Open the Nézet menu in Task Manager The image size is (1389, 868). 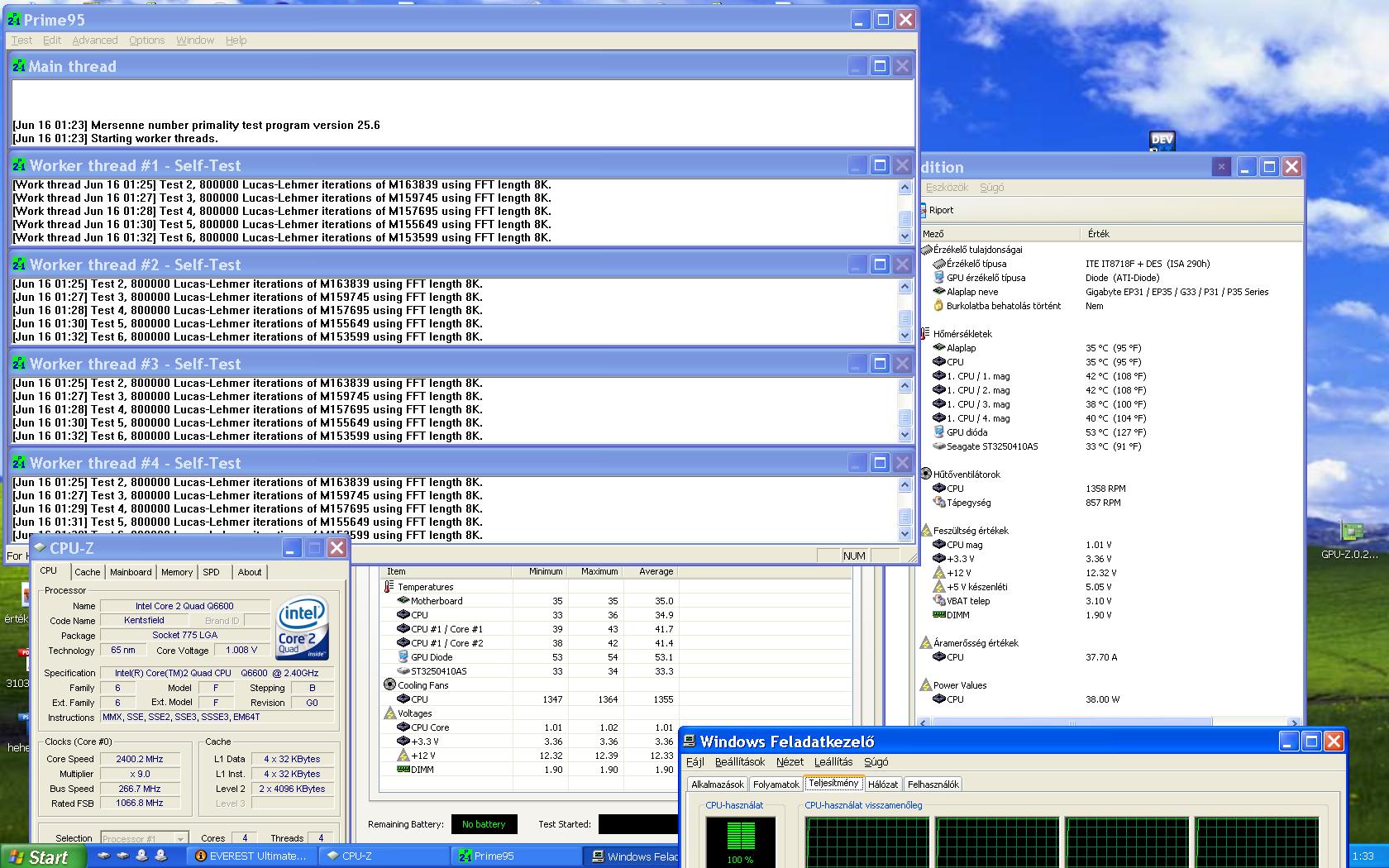pyautogui.click(x=790, y=762)
